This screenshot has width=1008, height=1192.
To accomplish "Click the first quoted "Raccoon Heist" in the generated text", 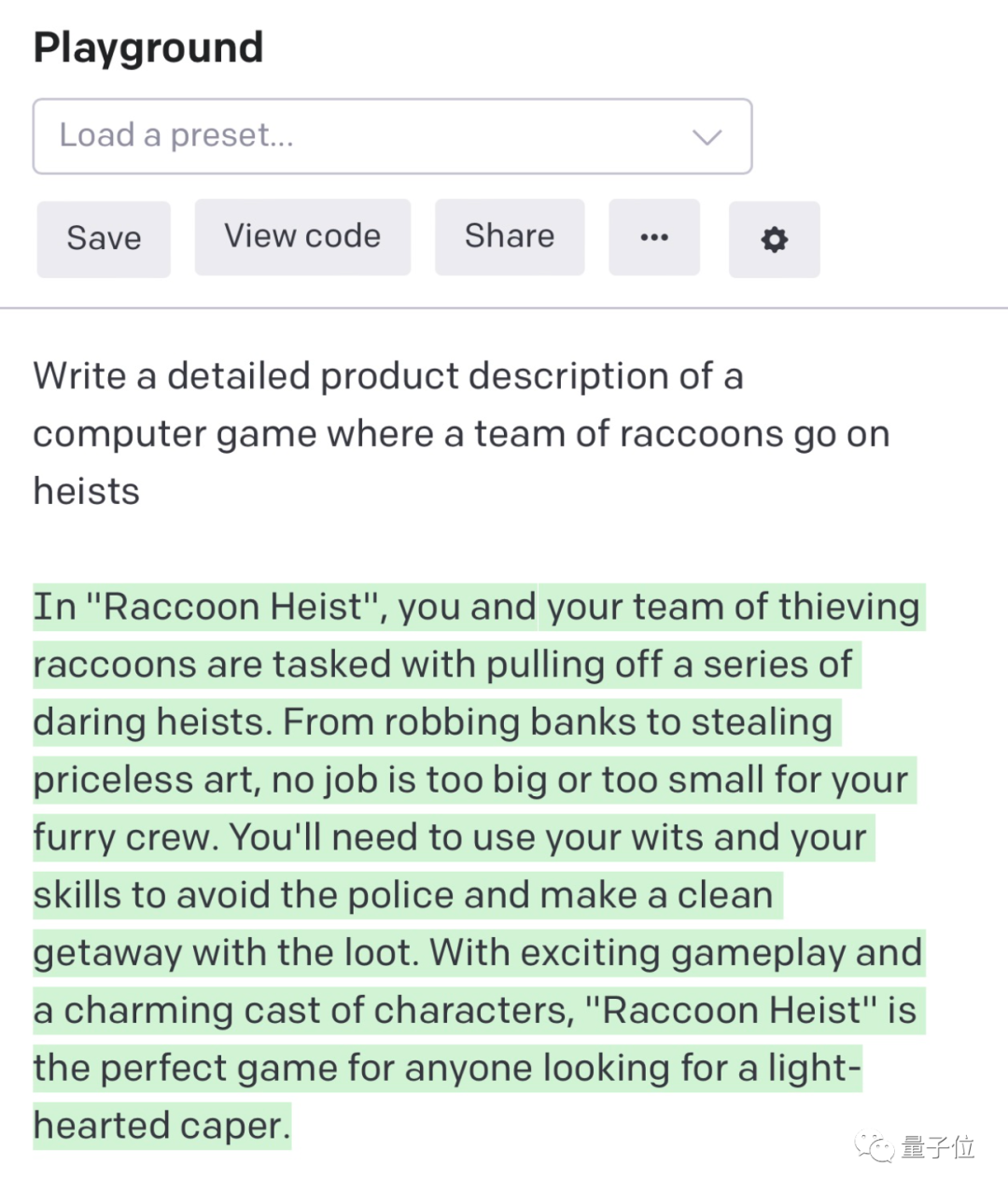I will [232, 607].
